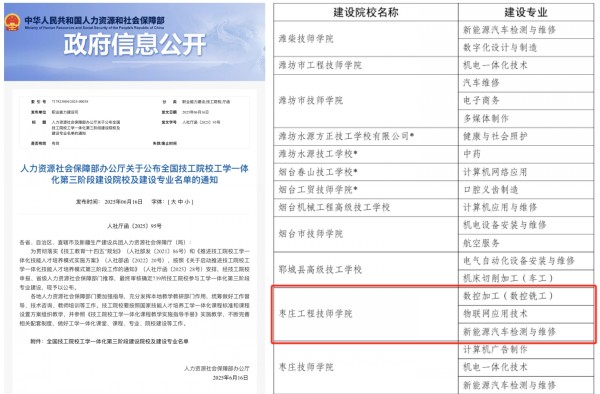This screenshot has width=600, height=394.
Task: Click the national emblem icon in the banner
Action: pyautogui.click(x=12, y=22)
